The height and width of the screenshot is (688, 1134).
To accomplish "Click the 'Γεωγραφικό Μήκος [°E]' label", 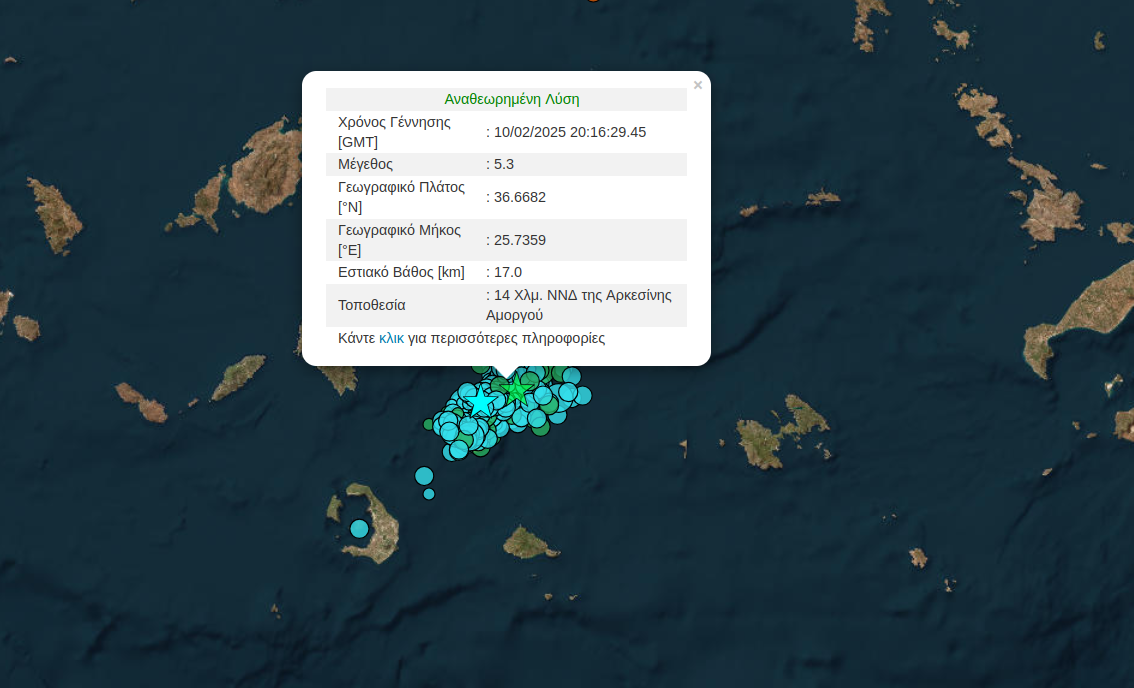I will coord(399,240).
